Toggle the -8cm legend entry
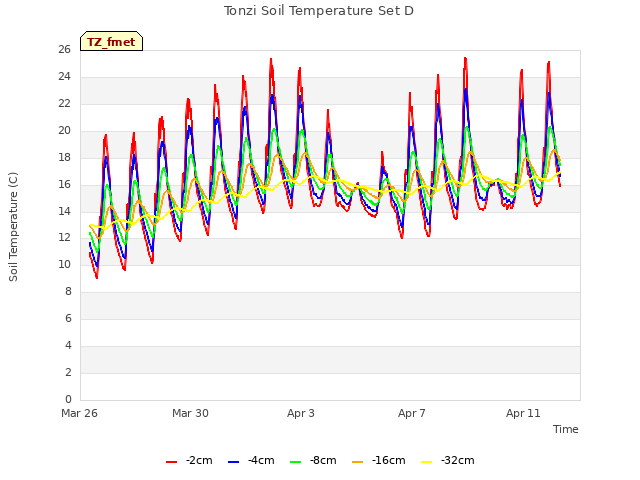This screenshot has width=640, height=480. [x=313, y=461]
